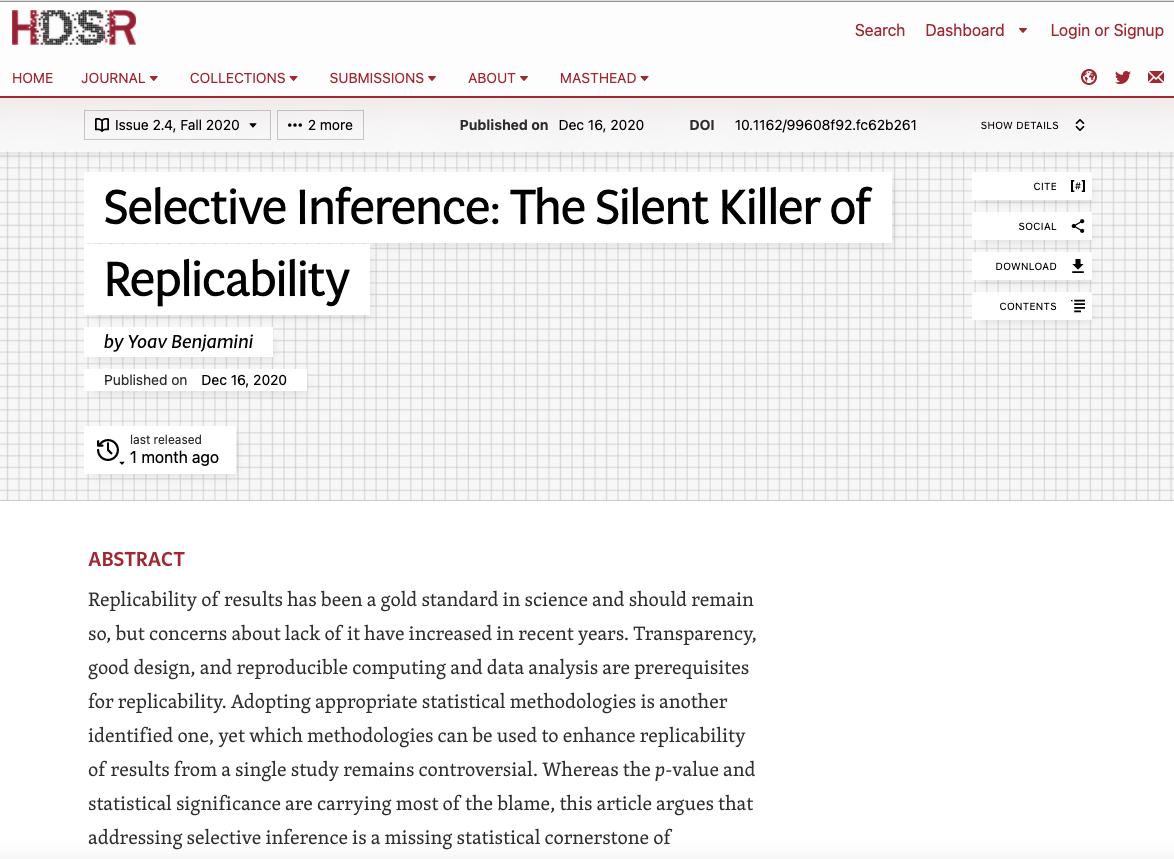The image size is (1174, 859).
Task: Click SHOW DETAILS label
Action: point(1019,125)
